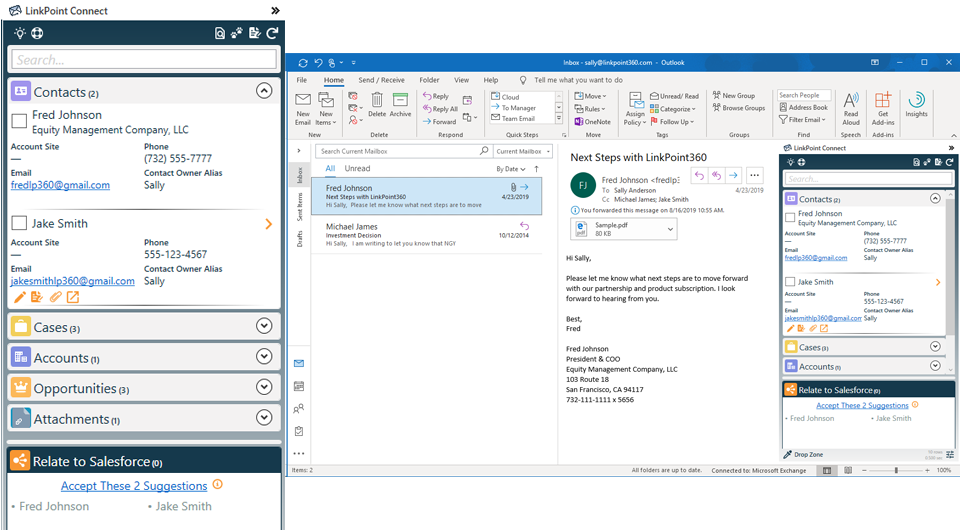The height and width of the screenshot is (530, 960).
Task: Click Forward in Outlook ribbon
Action: [x=439, y=122]
